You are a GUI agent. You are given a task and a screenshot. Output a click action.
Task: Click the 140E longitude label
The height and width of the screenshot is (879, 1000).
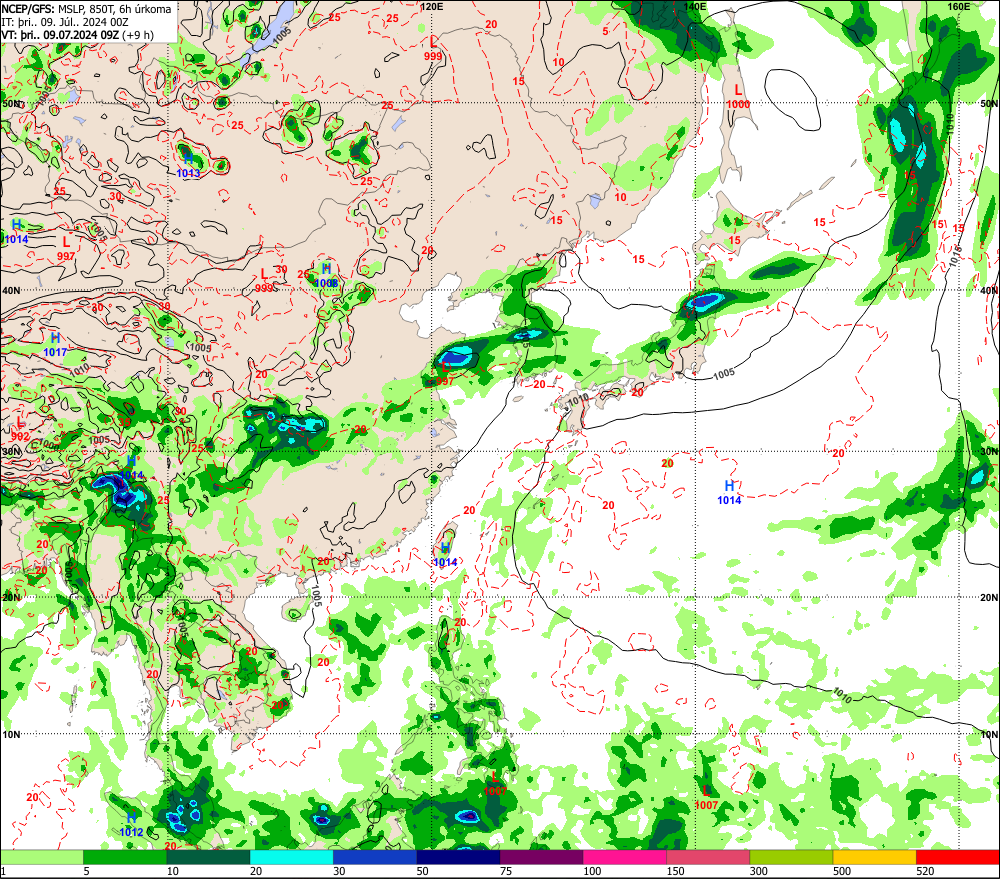pyautogui.click(x=695, y=6)
